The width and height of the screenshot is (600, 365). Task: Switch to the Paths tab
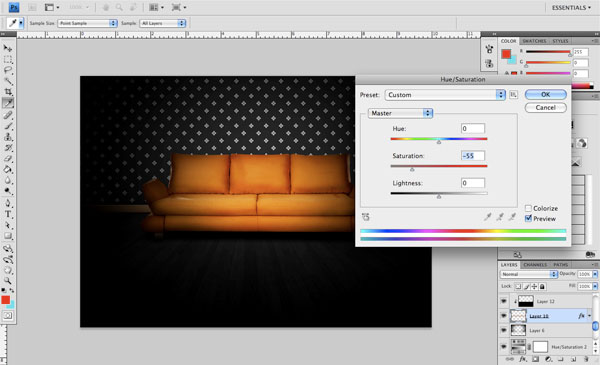561,265
